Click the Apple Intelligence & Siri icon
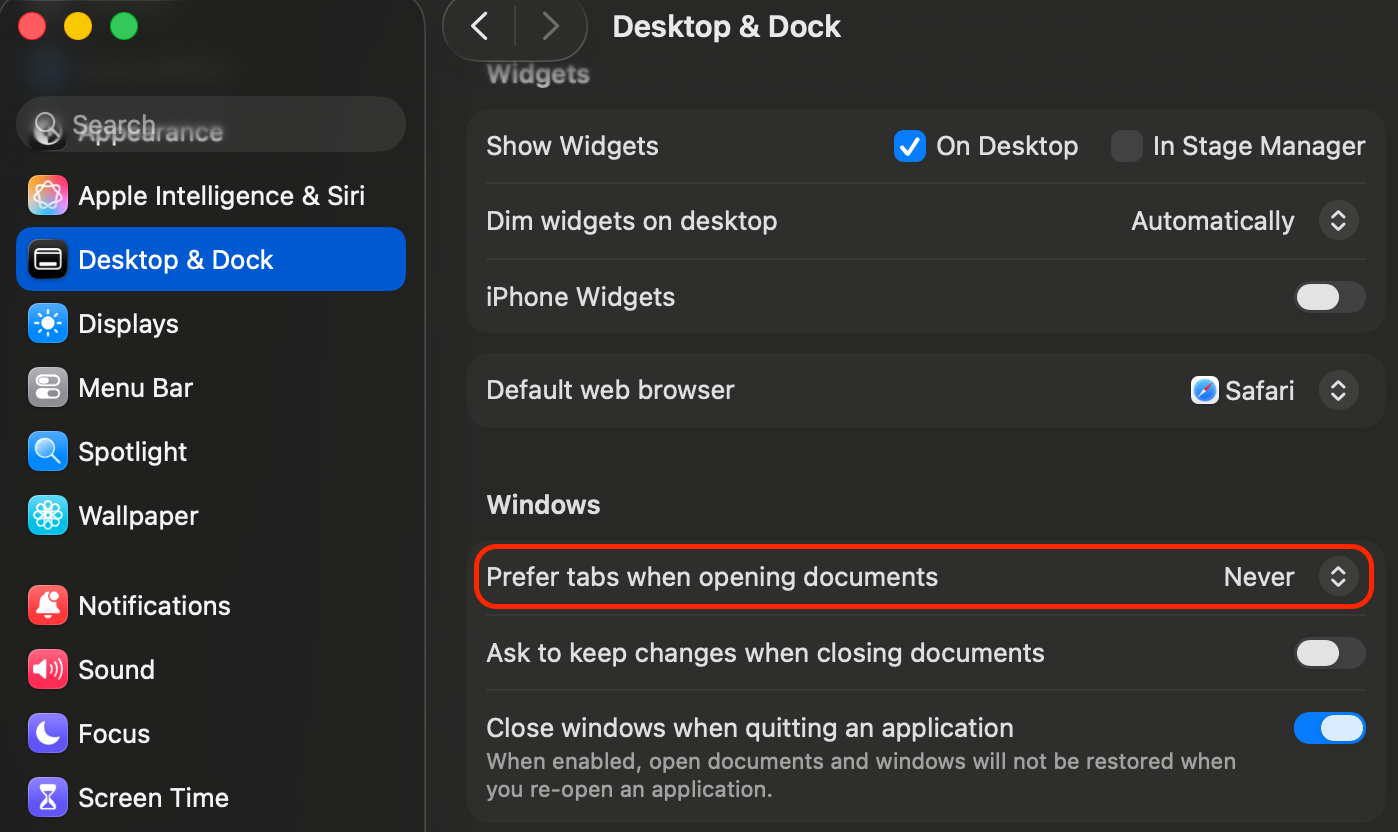1398x832 pixels. [48, 196]
